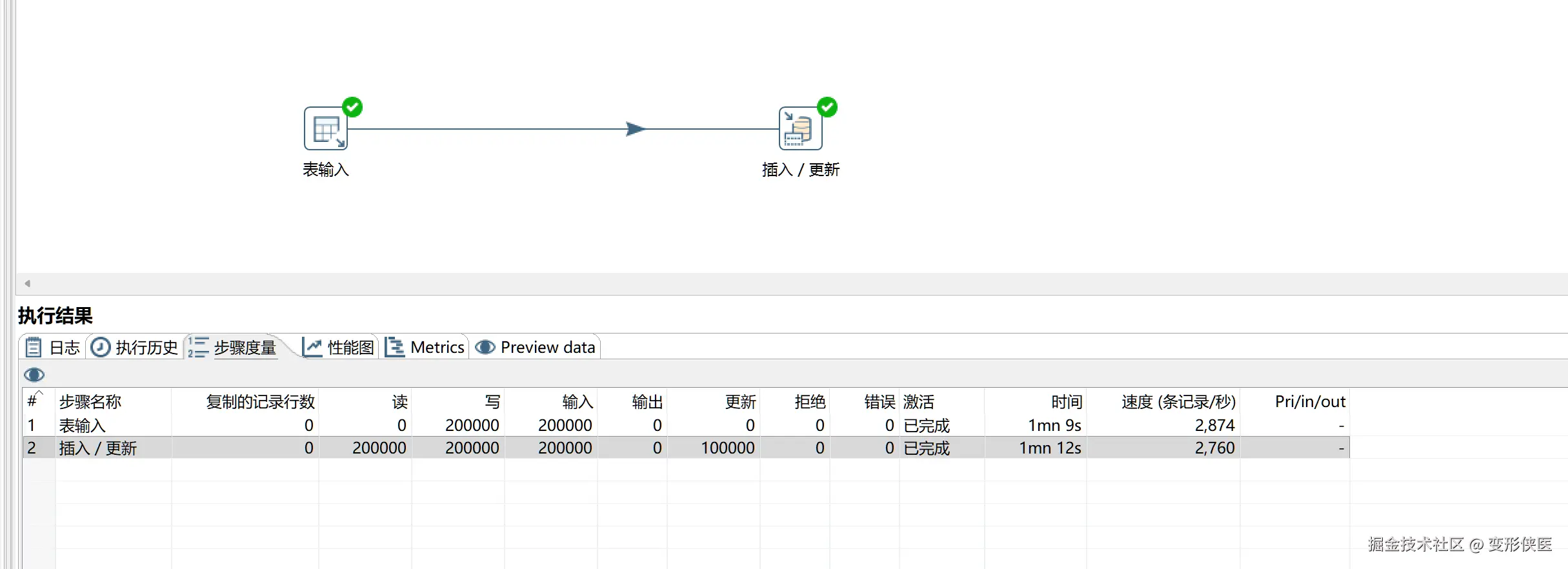Open the 性能图 tab
Screen dimensions: 1568x569
[x=339, y=348]
